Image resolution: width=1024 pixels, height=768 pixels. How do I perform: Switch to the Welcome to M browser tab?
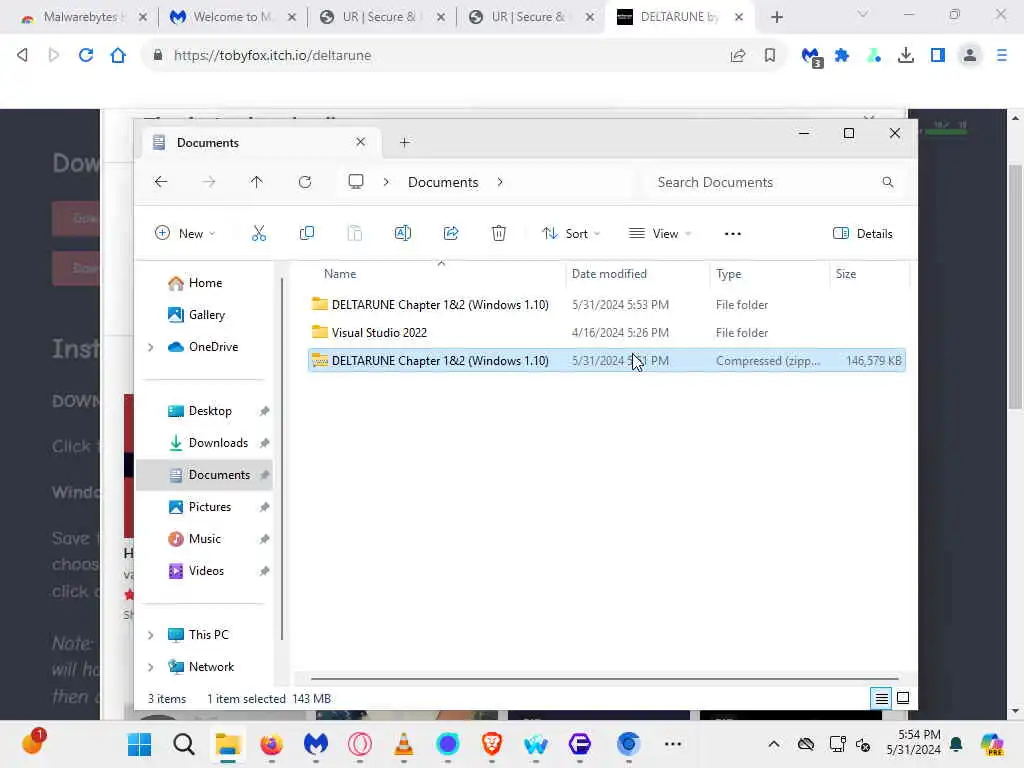tap(232, 17)
